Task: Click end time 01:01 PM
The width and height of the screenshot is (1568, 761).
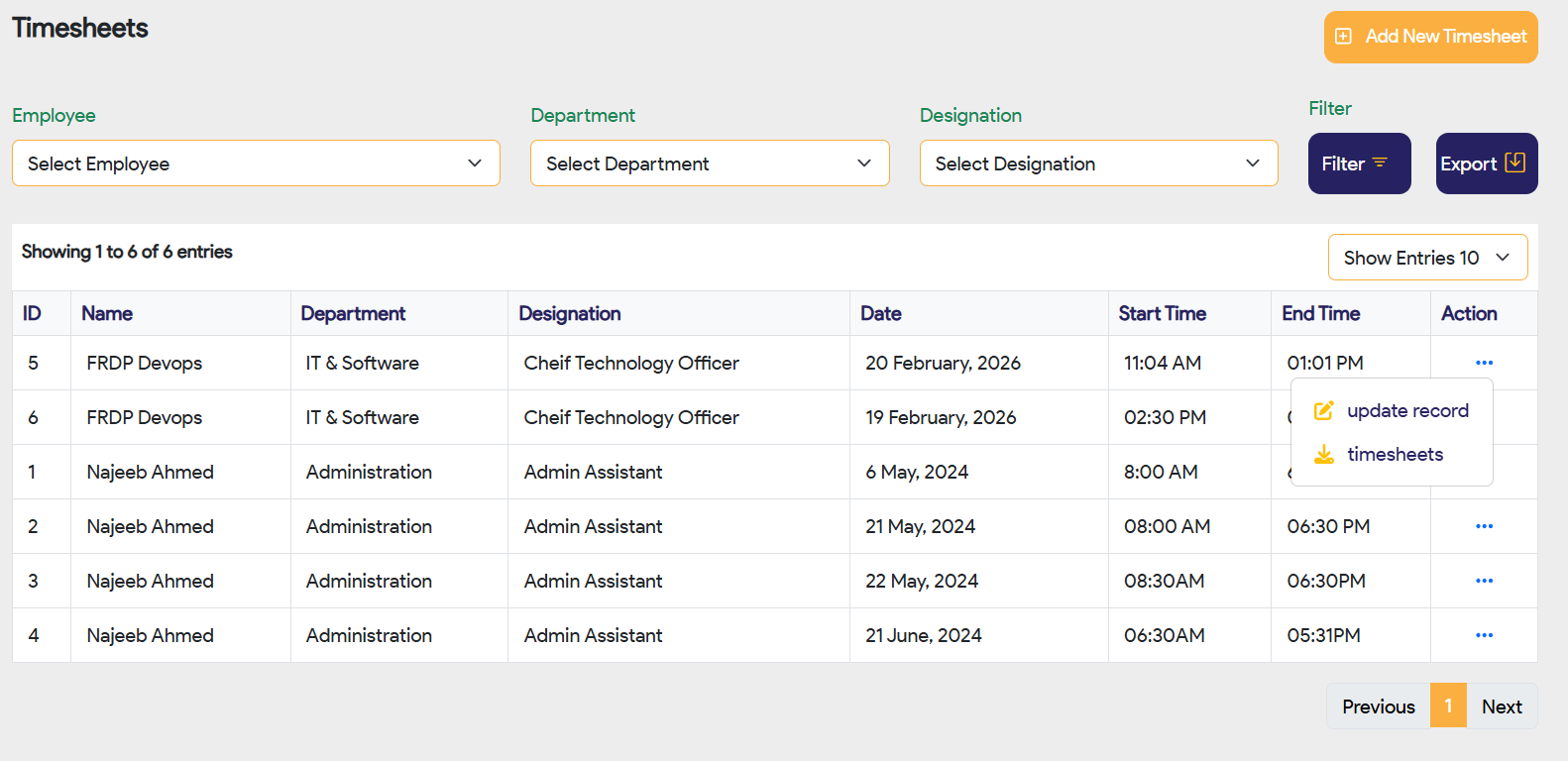Action: [x=1325, y=363]
